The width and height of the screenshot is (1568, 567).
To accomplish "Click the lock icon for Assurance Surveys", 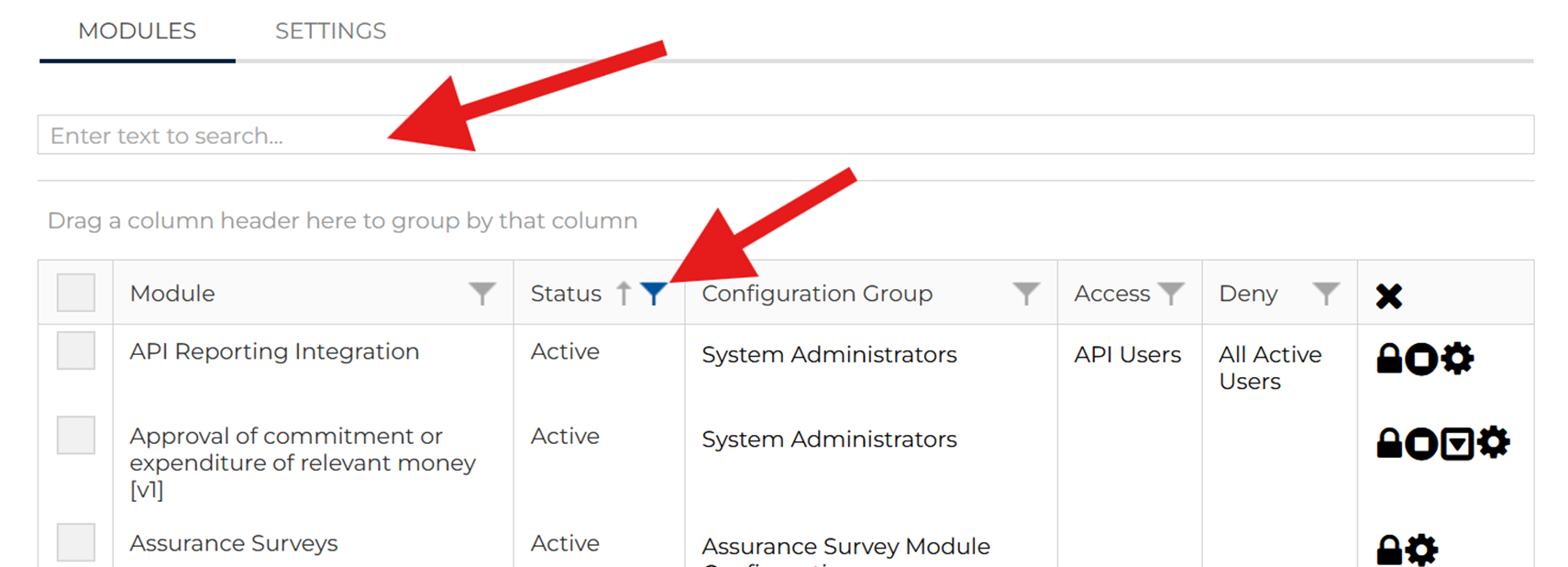I will tap(1389, 550).
